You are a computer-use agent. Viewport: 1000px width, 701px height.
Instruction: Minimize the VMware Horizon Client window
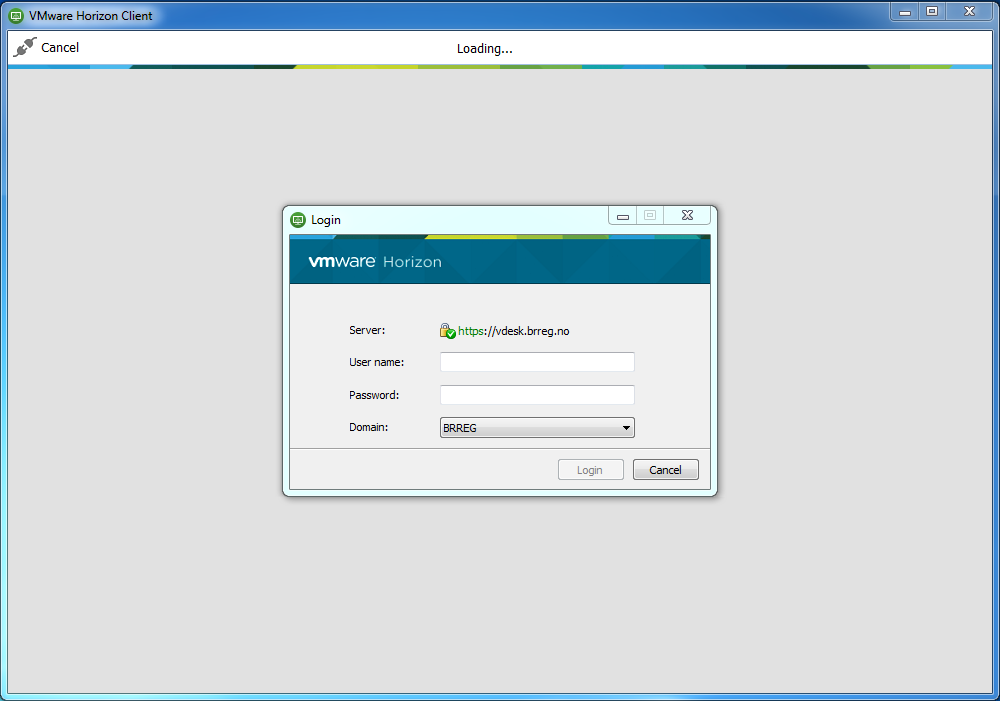click(904, 11)
